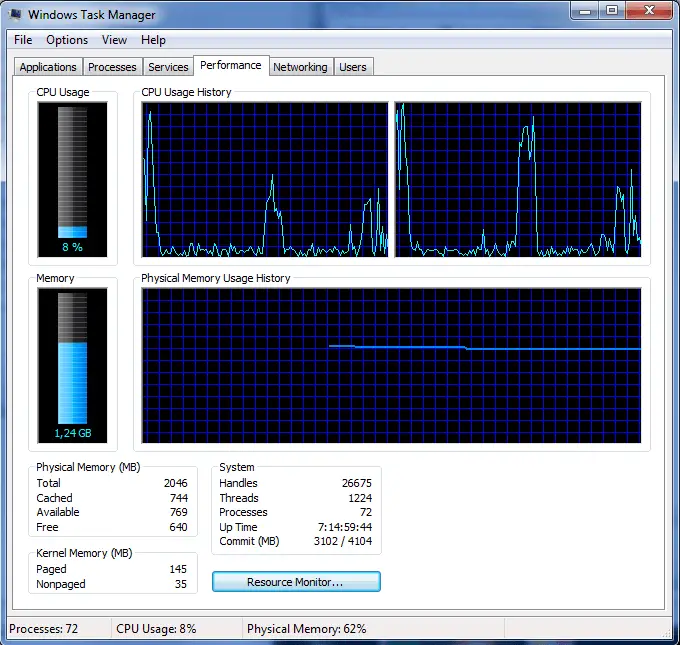Image resolution: width=680 pixels, height=645 pixels.
Task: Click the Kernel Memory (MB) group label
Action: click(84, 553)
